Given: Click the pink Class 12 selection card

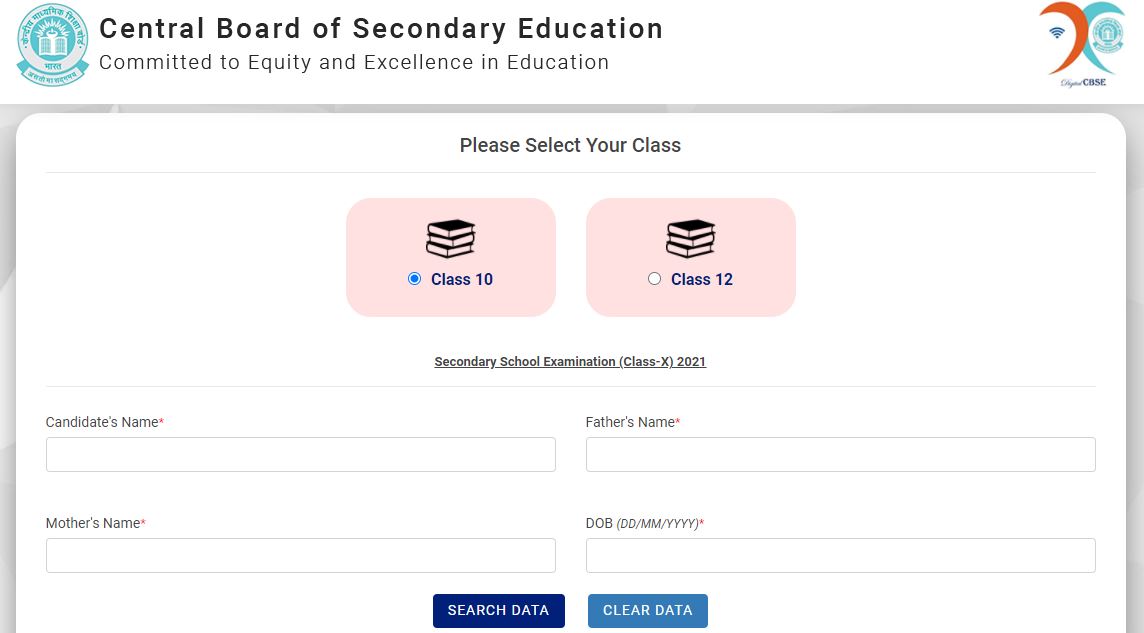Looking at the screenshot, I should click(691, 257).
